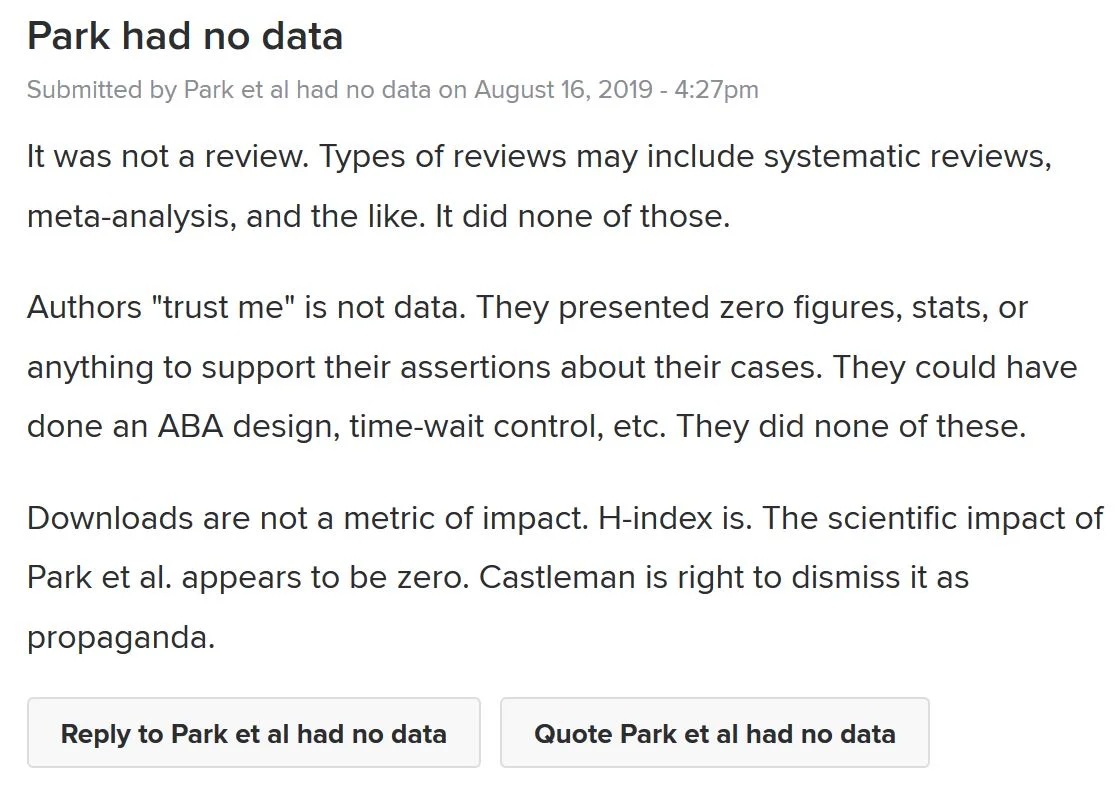Click the sentence "It was not a review."
This screenshot has height=792, width=1115.
point(168,157)
